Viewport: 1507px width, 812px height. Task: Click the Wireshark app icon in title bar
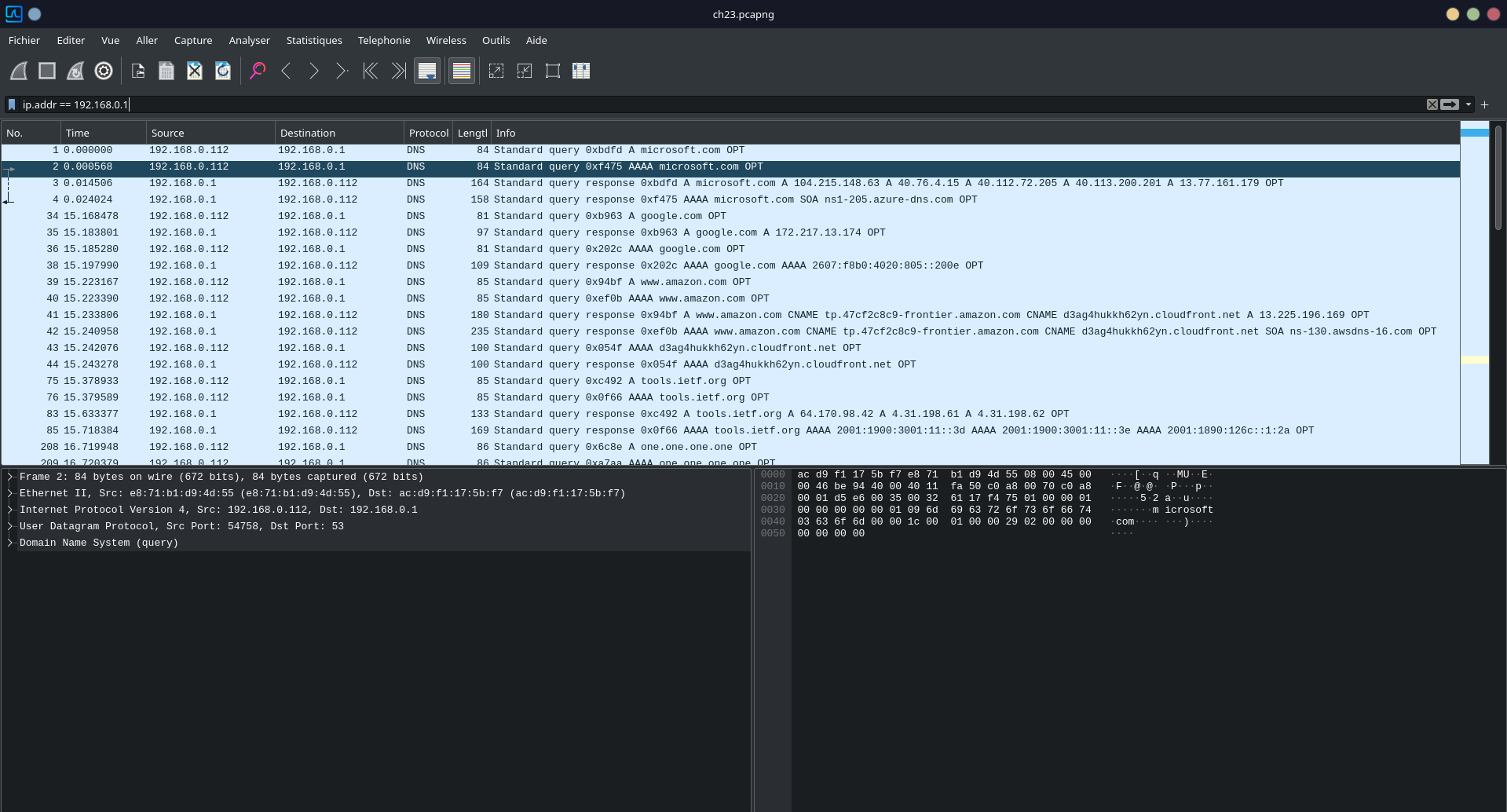click(x=13, y=14)
